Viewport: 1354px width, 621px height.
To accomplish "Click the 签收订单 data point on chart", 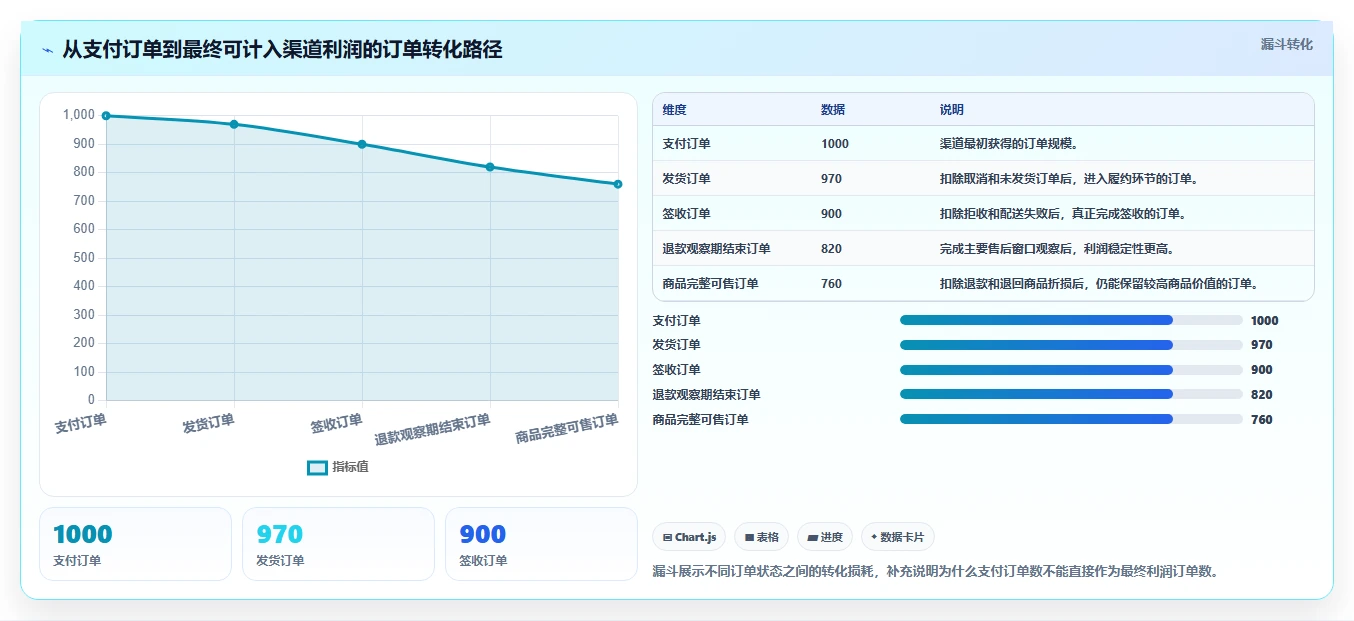I will tap(362, 144).
